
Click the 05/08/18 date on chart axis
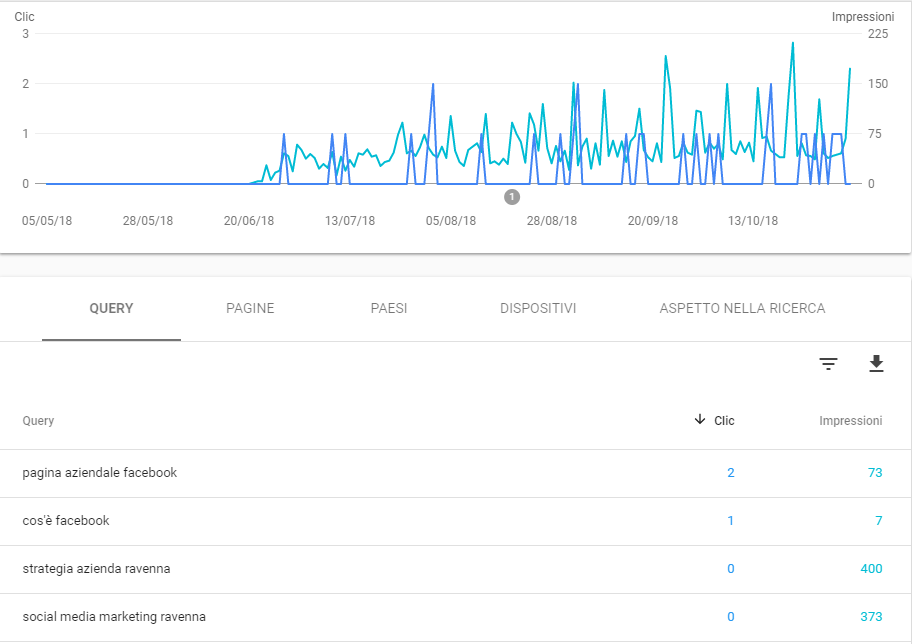pos(451,221)
